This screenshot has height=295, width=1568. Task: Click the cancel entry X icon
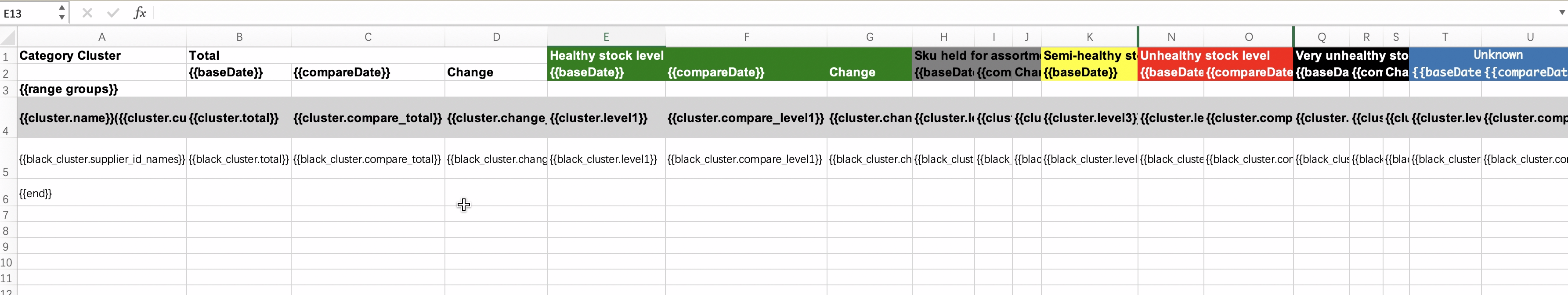87,13
